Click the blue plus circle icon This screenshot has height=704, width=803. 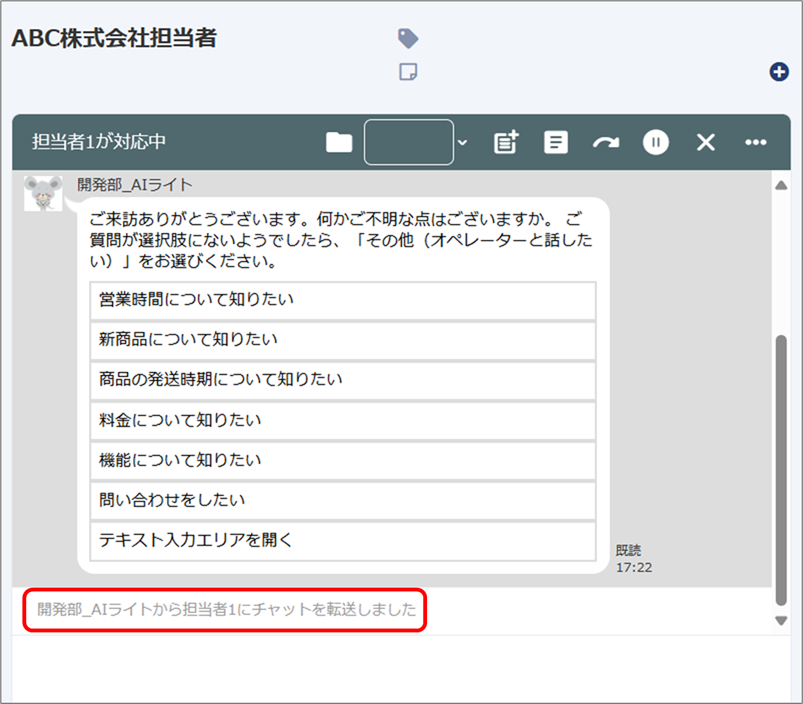click(x=779, y=72)
